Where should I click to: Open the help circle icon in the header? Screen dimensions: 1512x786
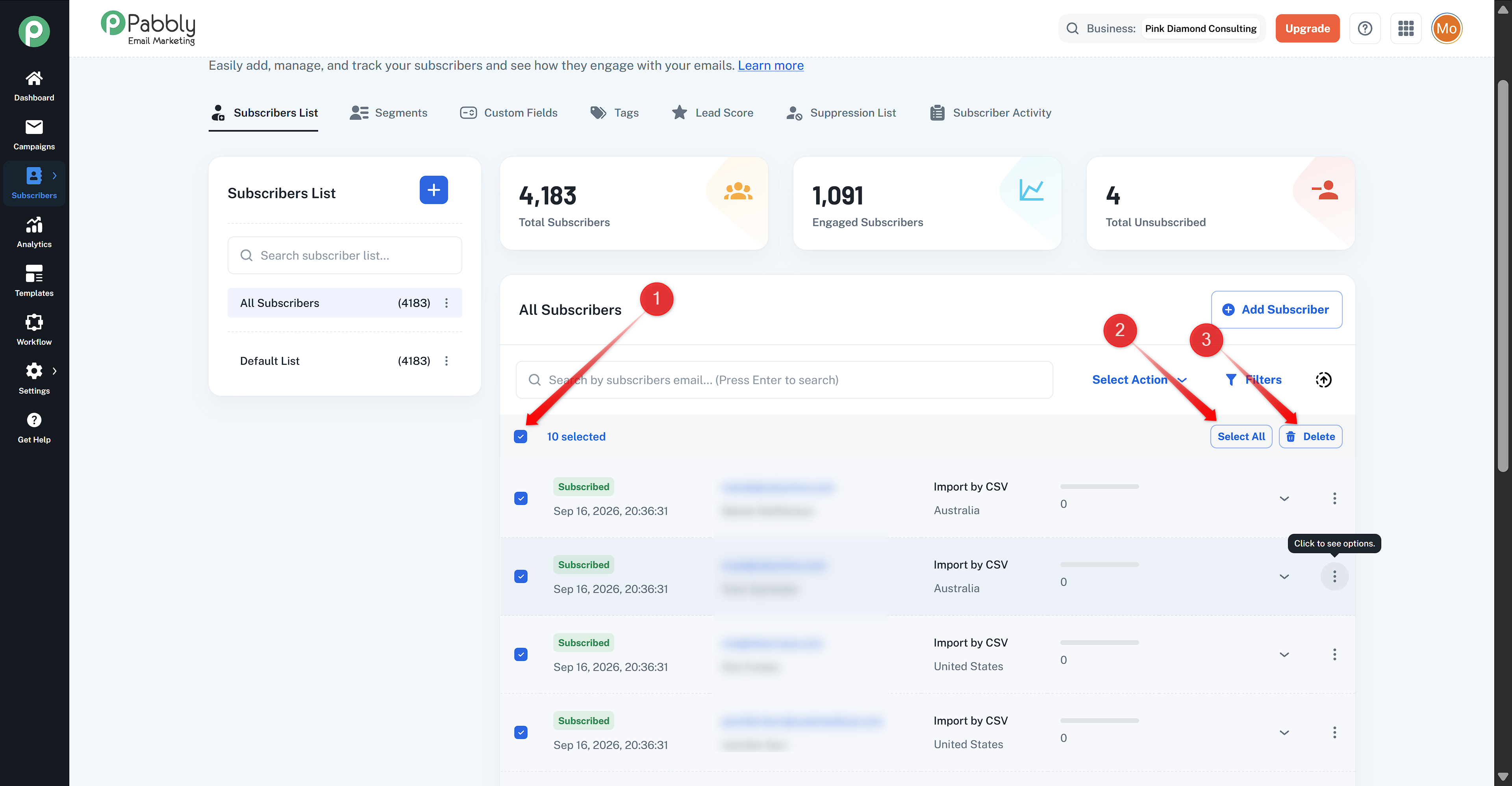[1365, 28]
